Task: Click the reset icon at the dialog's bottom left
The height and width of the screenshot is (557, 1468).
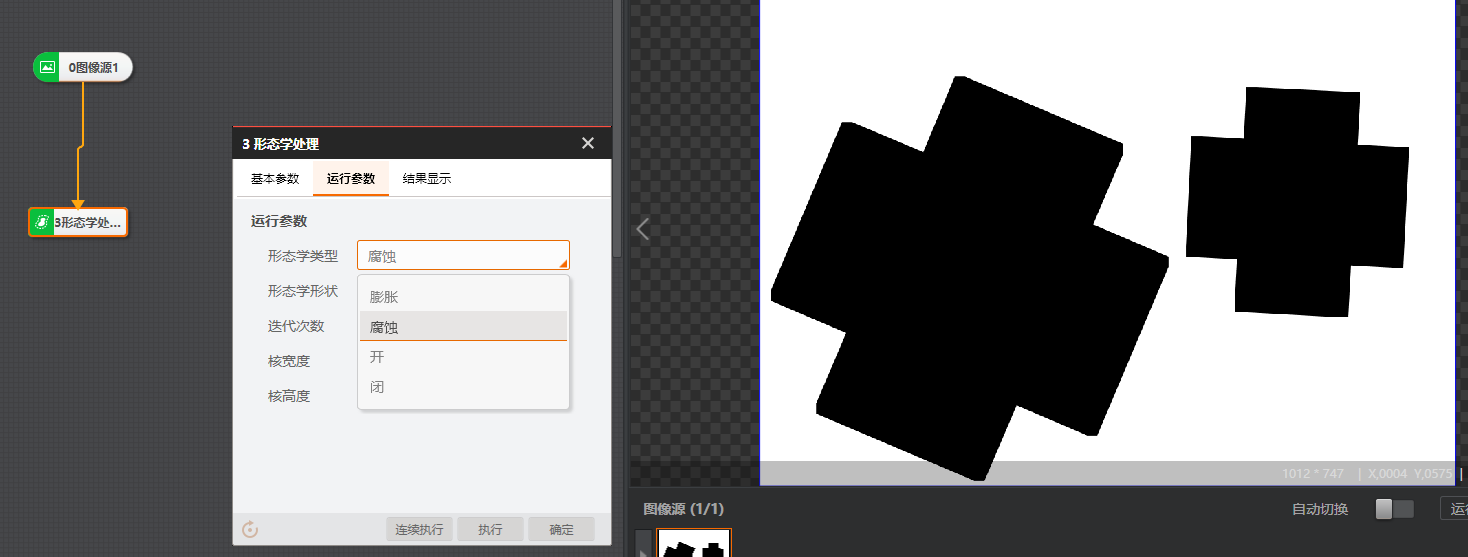Action: [x=250, y=529]
